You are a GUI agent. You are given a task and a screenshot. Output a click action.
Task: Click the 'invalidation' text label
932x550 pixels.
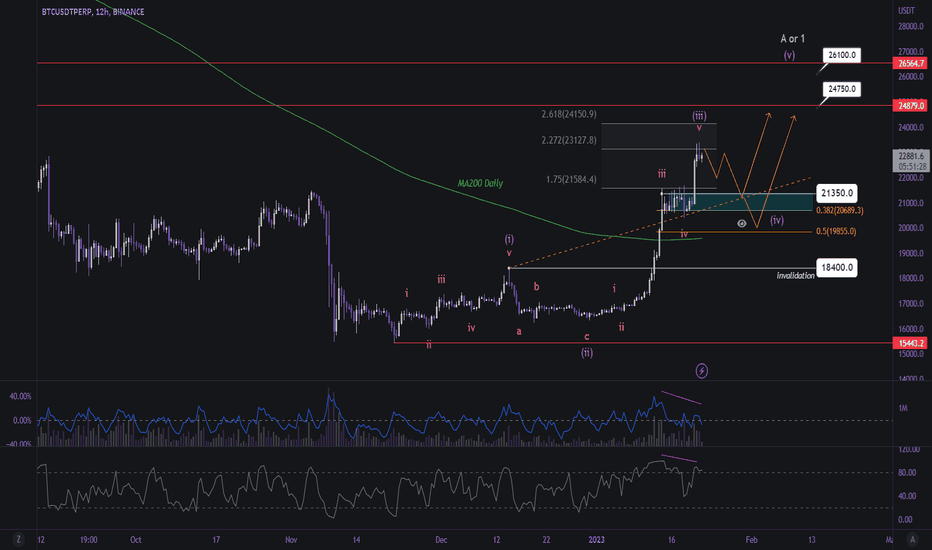pyautogui.click(x=795, y=276)
